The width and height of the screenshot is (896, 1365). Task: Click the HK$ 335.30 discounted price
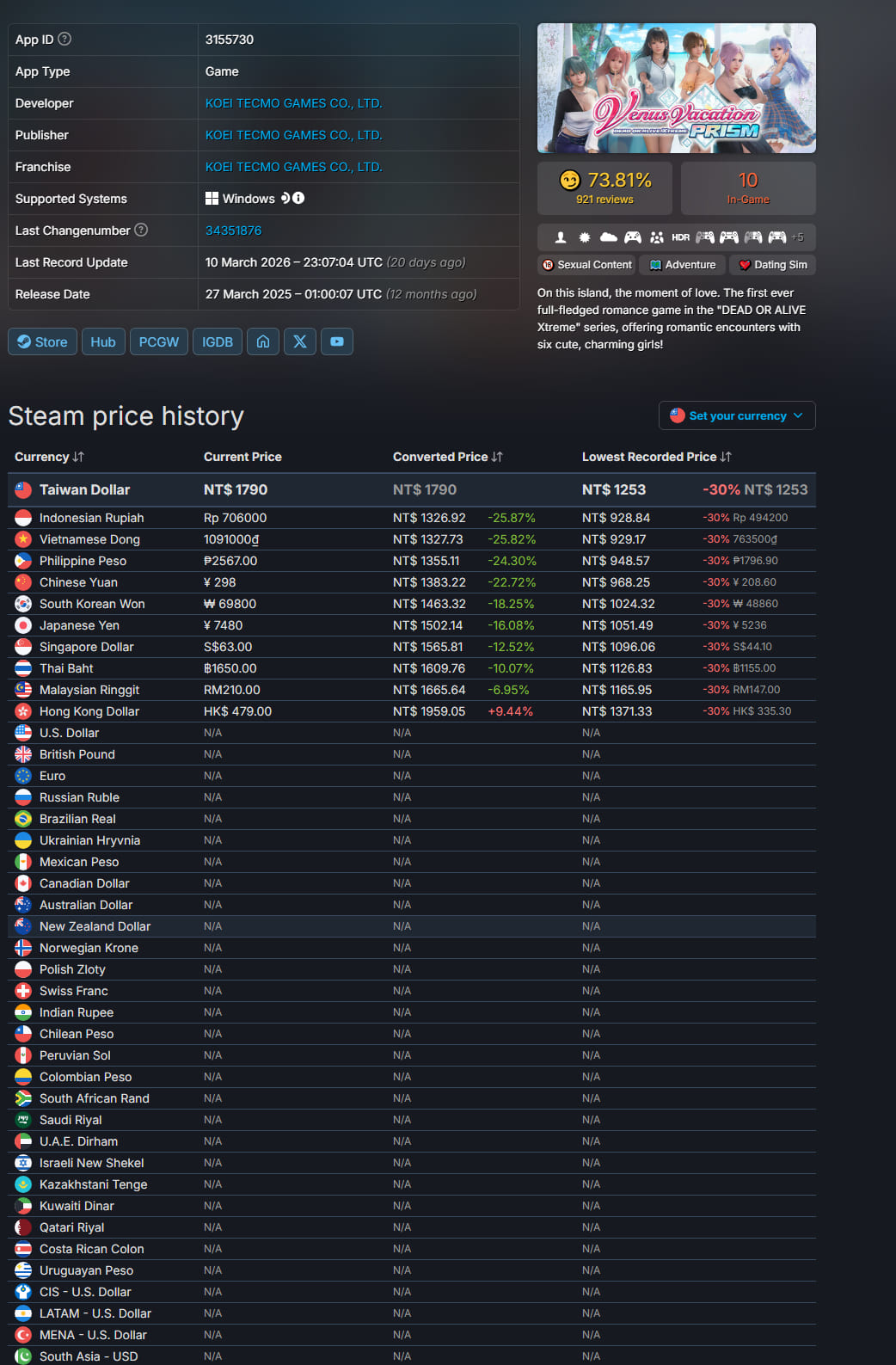click(762, 711)
